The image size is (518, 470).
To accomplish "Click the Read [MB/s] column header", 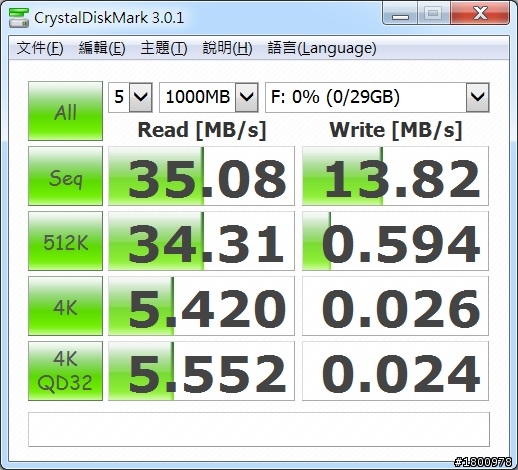I will click(x=202, y=130).
